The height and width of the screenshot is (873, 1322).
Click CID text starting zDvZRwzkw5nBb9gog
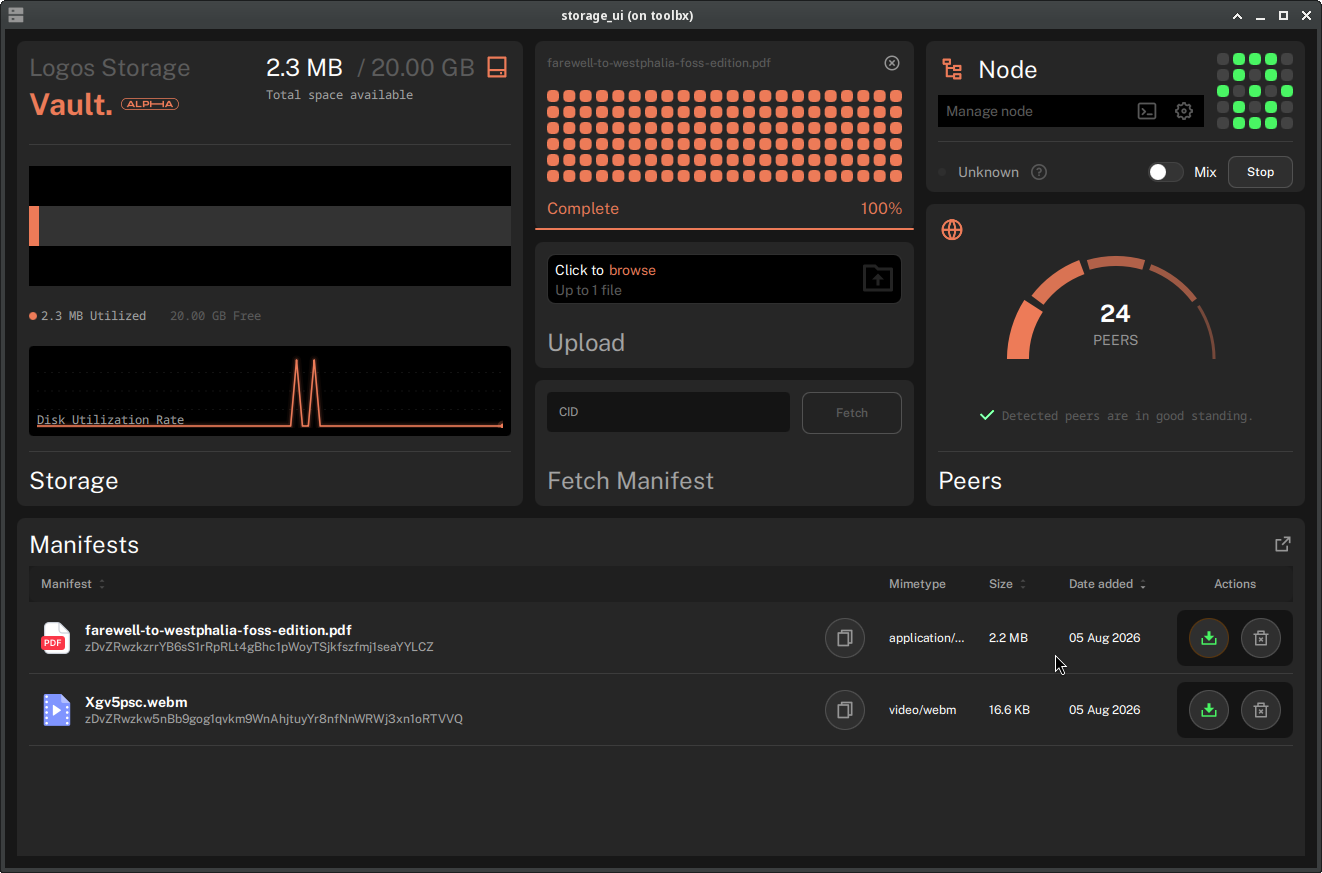coord(274,719)
